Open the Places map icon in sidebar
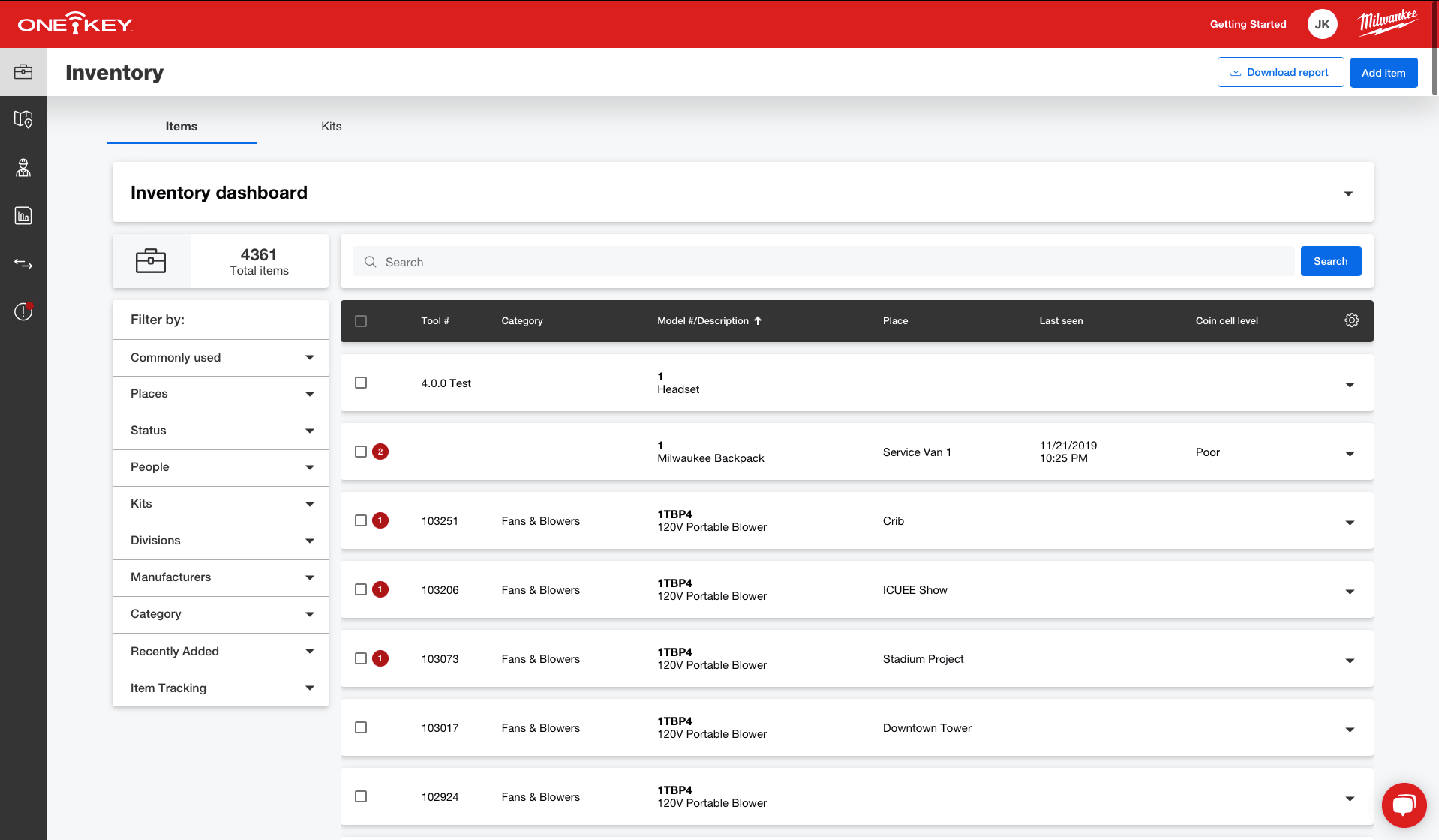1439x840 pixels. click(23, 120)
